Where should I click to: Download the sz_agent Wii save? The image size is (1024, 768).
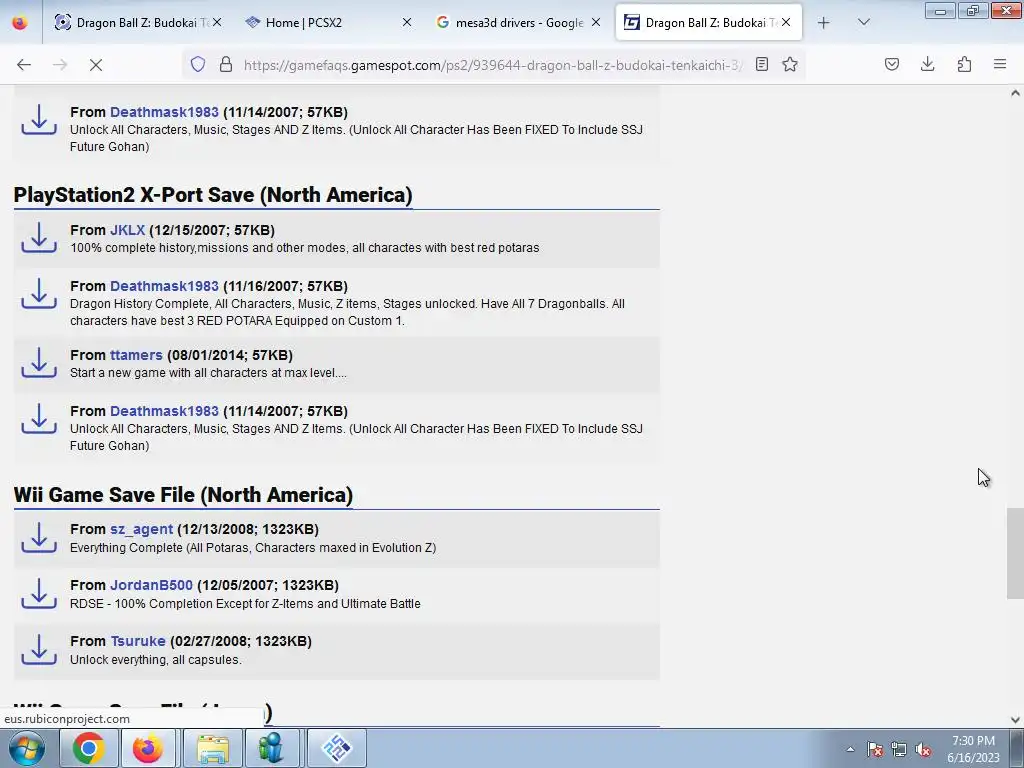click(x=39, y=537)
